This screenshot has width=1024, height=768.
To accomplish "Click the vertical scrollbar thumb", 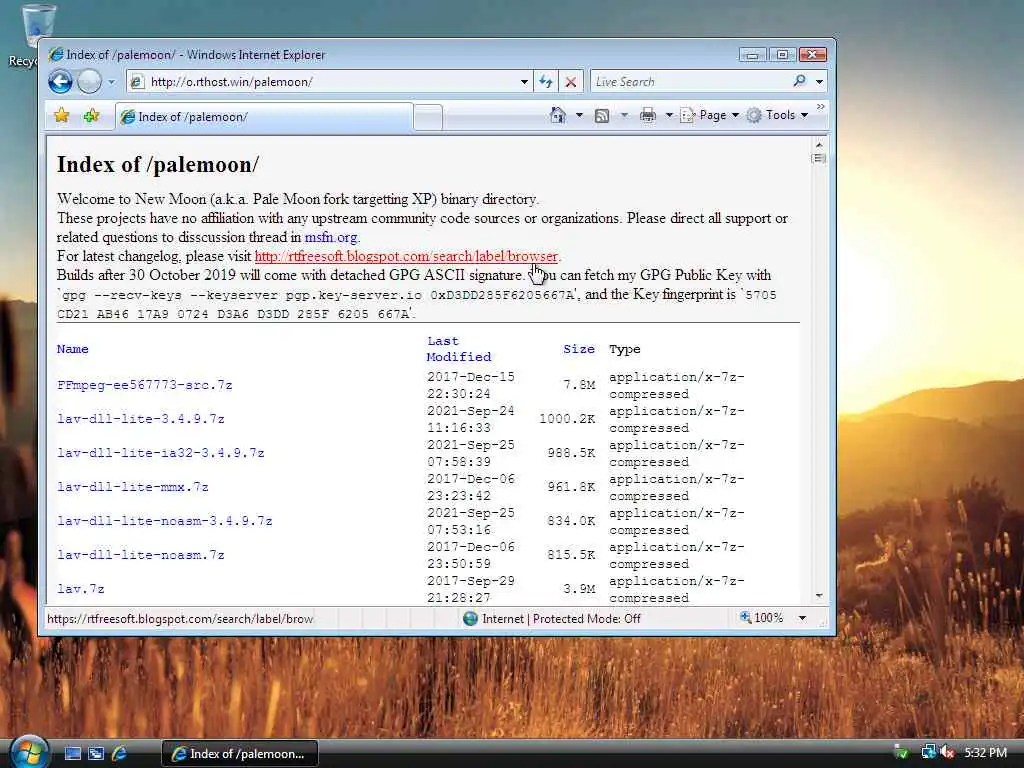I will tap(819, 159).
